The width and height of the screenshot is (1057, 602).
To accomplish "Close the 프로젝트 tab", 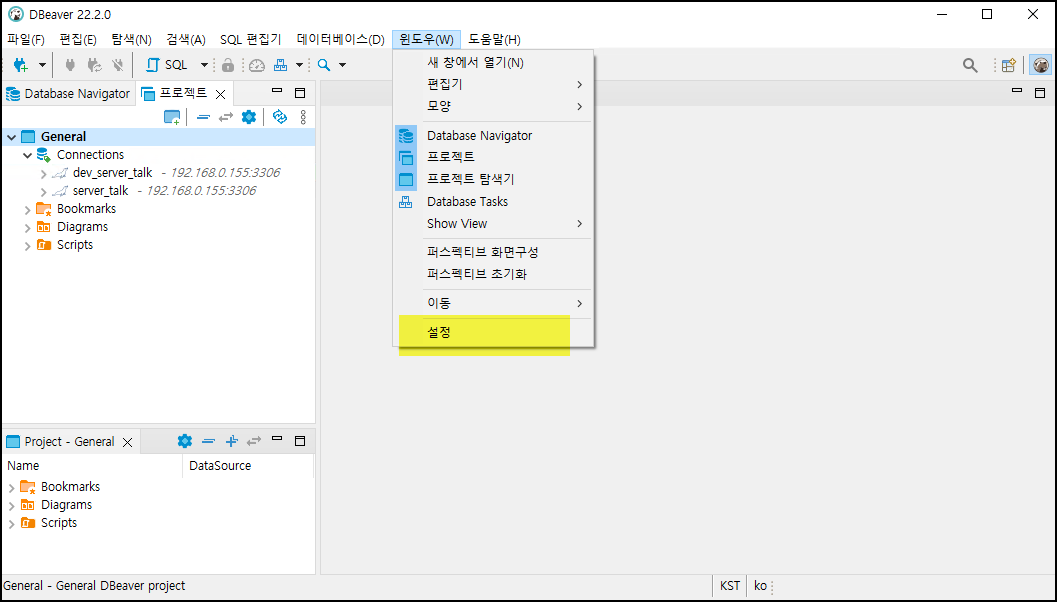I will tap(220, 94).
